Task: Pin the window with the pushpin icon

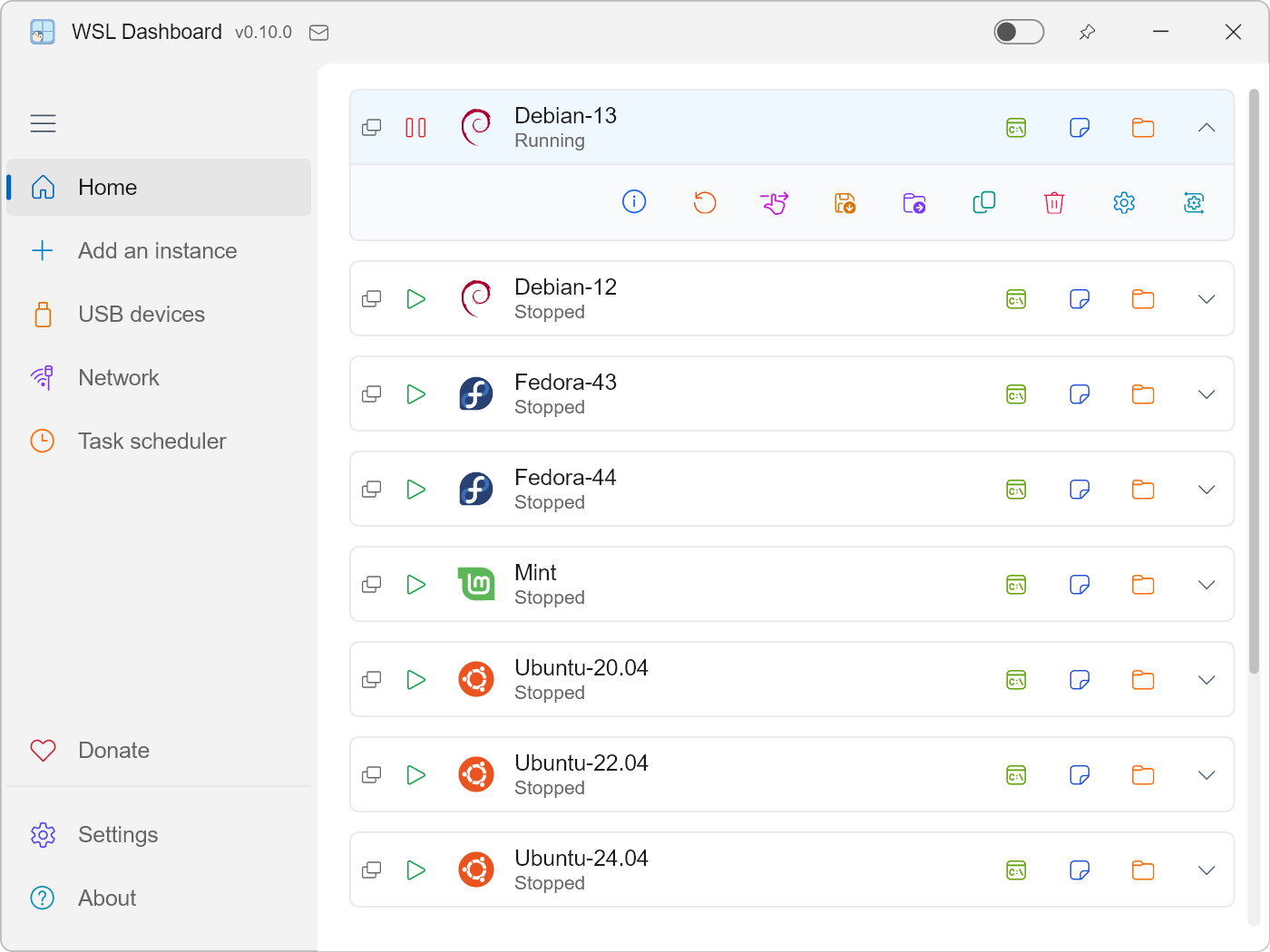Action: point(1087,32)
